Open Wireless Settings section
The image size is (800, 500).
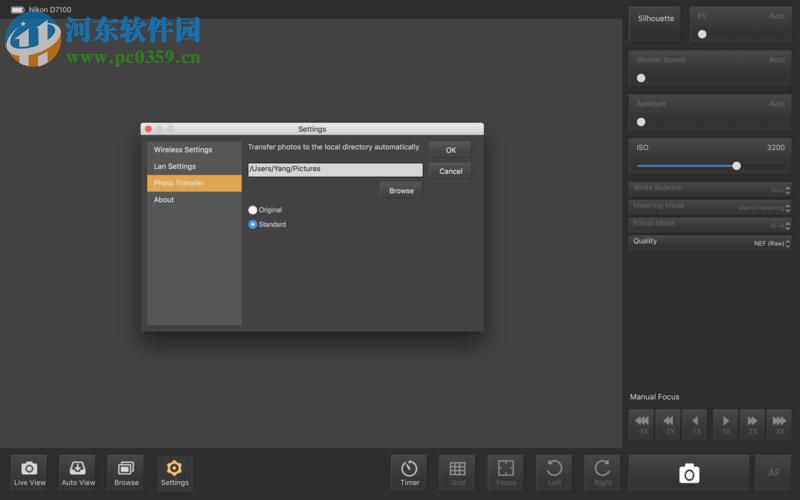click(194, 149)
